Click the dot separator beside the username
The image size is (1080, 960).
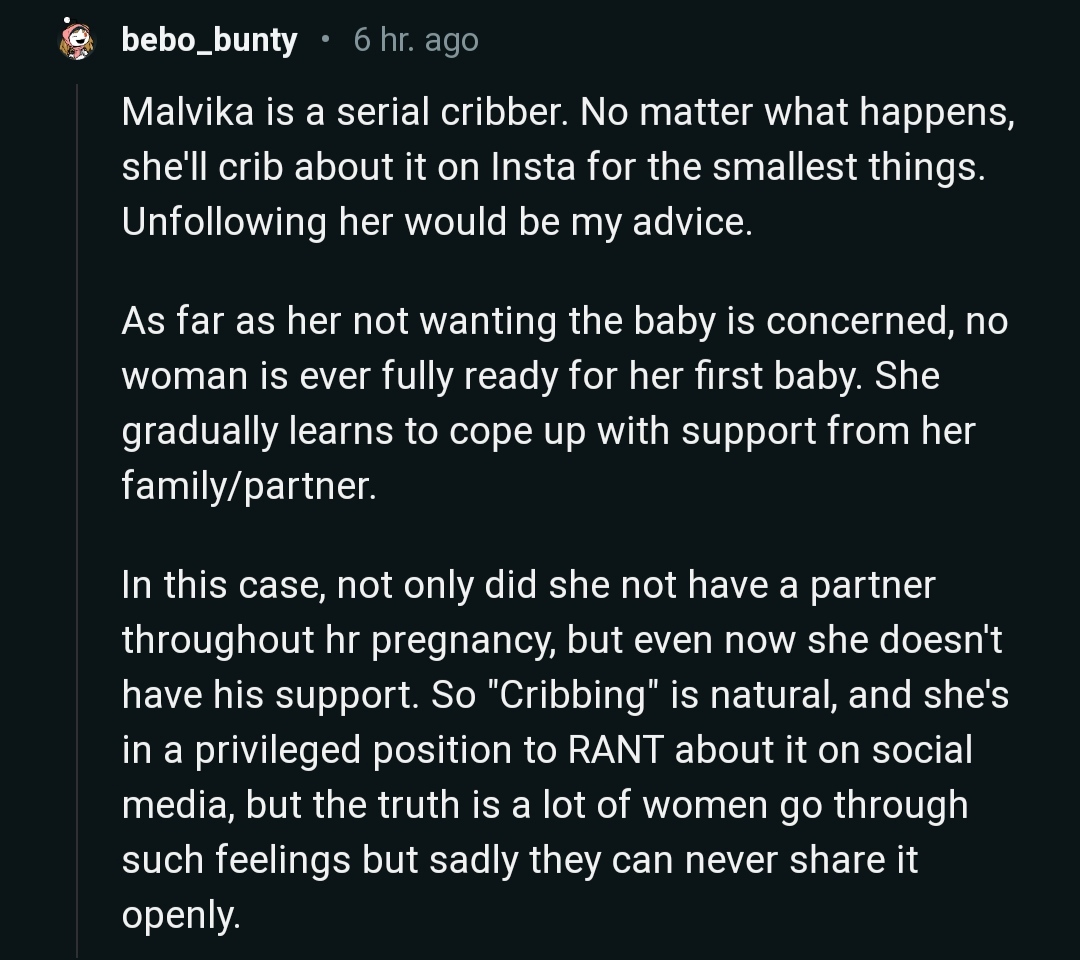(325, 40)
